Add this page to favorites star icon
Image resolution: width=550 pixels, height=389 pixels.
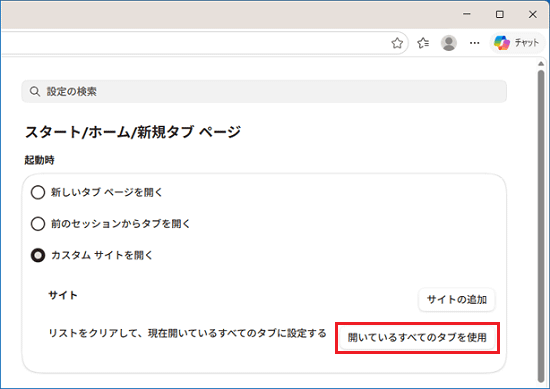tap(397, 43)
